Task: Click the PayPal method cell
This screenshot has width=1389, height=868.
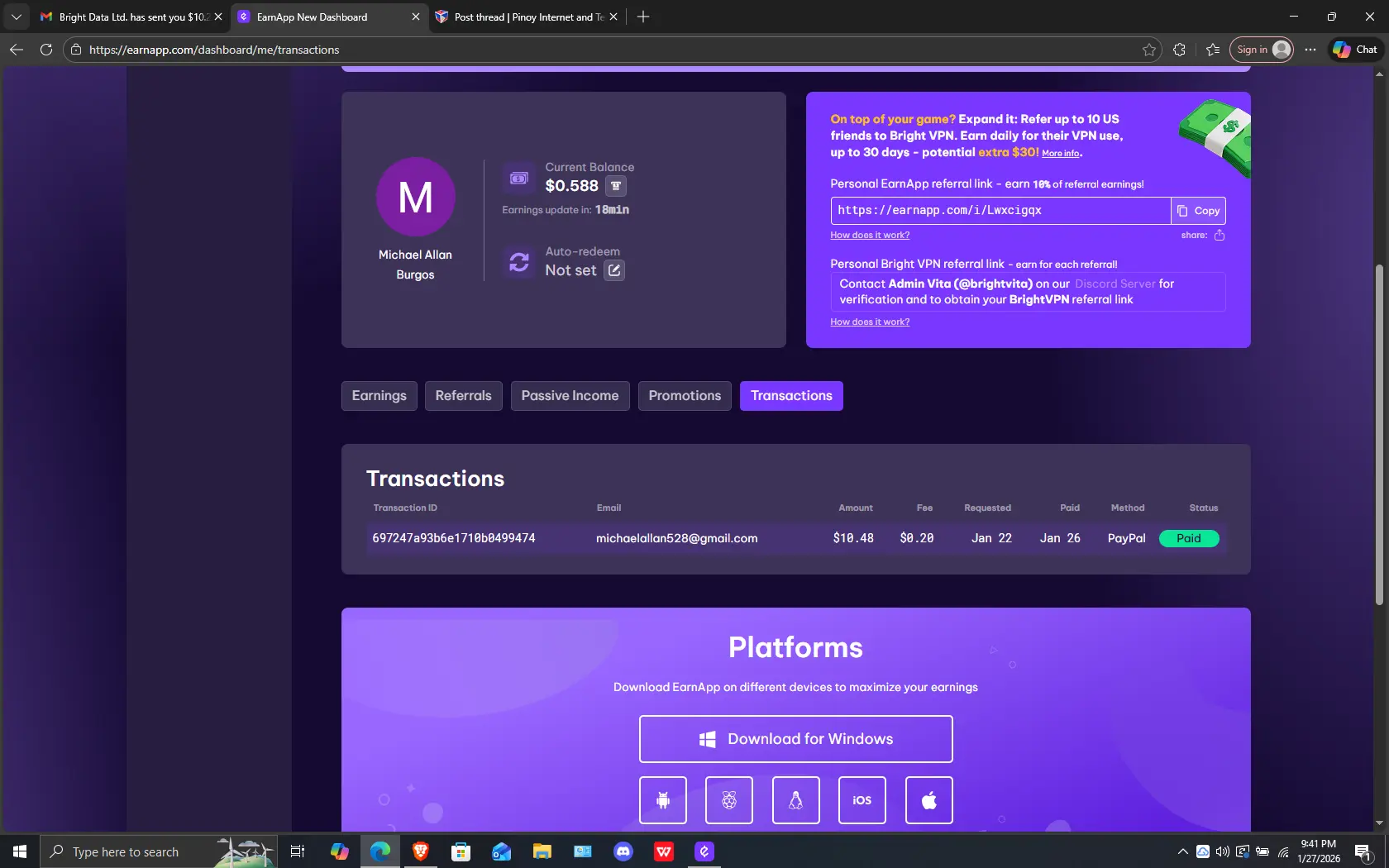Action: tap(1127, 538)
